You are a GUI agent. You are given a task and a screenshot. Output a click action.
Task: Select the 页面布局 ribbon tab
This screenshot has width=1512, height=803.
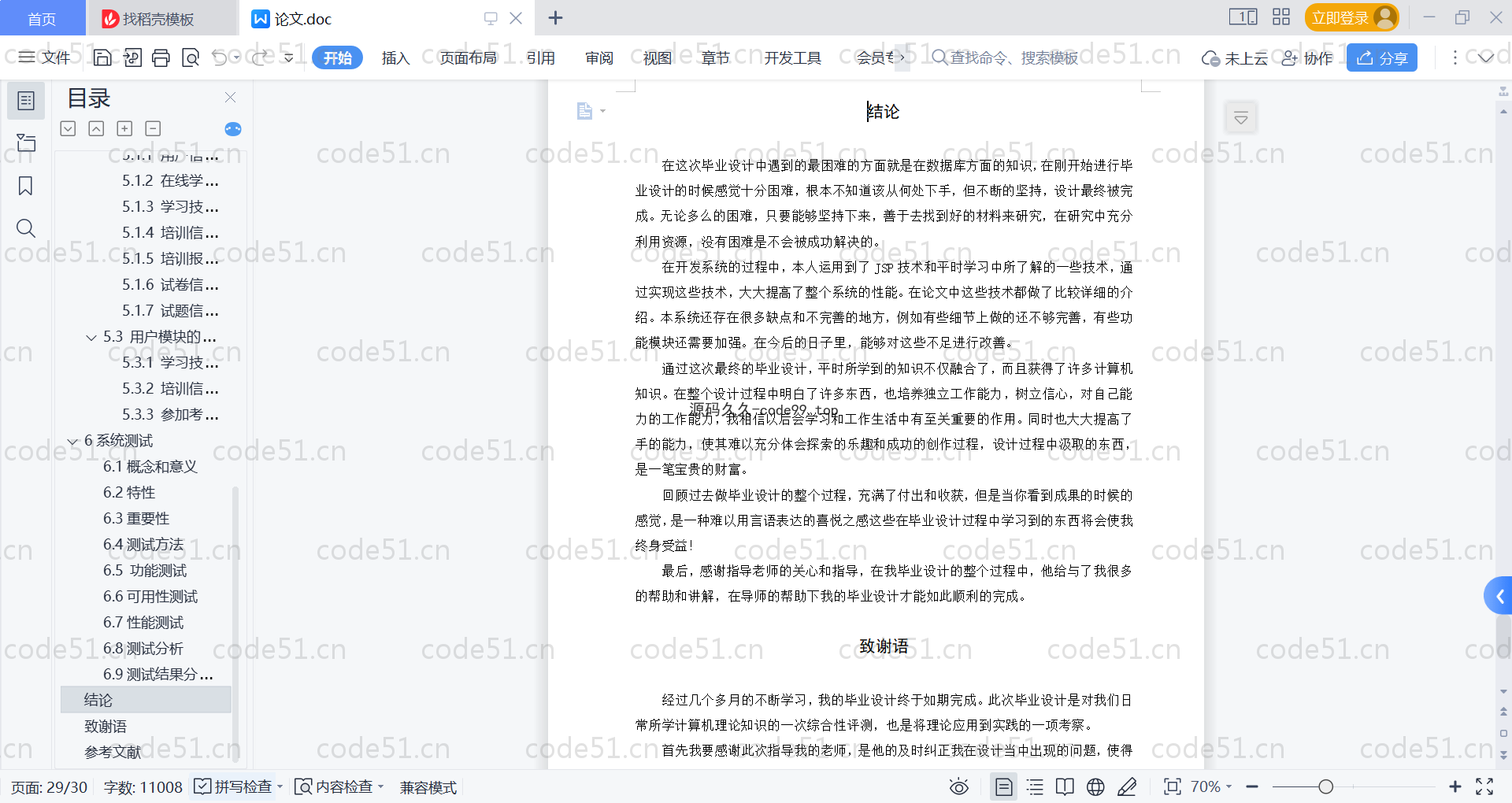point(468,57)
